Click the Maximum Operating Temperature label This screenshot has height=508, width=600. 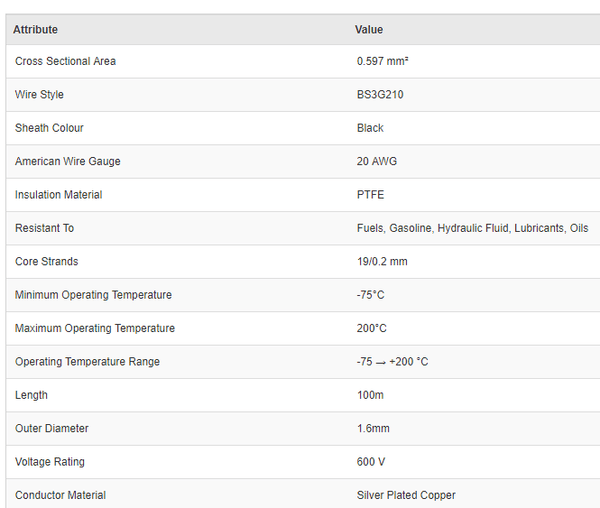(95, 328)
